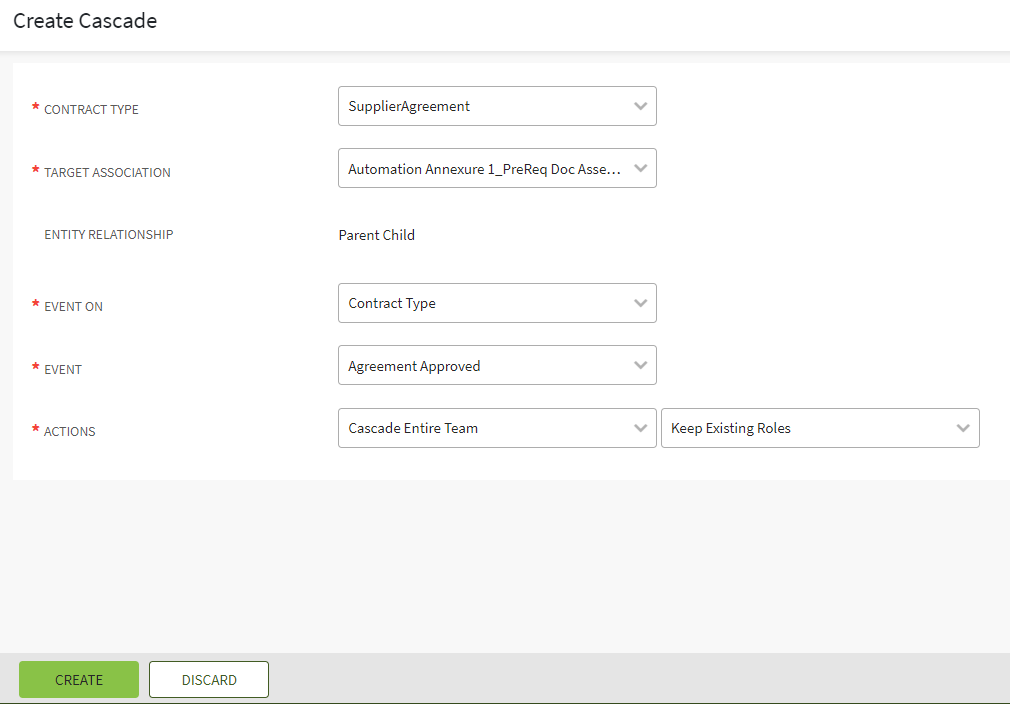Click the Contract Type field label
Viewport: 1010px width, 704px height.
click(x=91, y=110)
